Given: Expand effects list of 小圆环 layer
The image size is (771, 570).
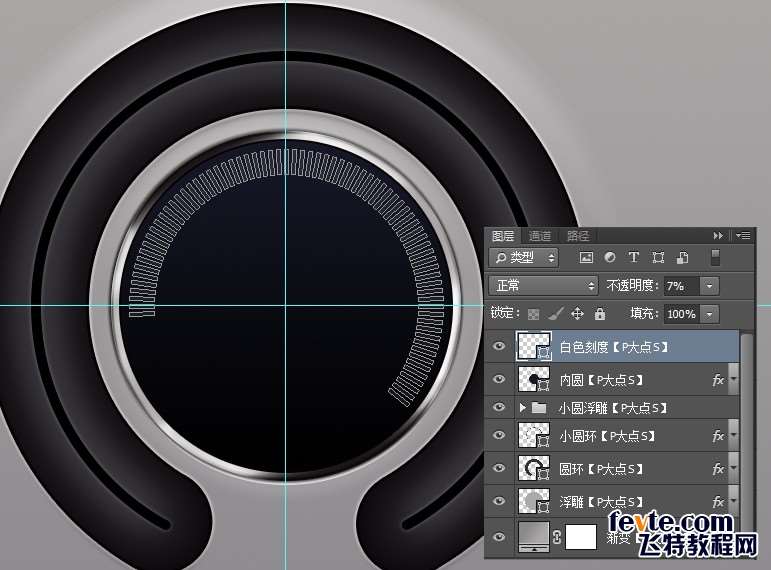Looking at the screenshot, I should tap(733, 436).
